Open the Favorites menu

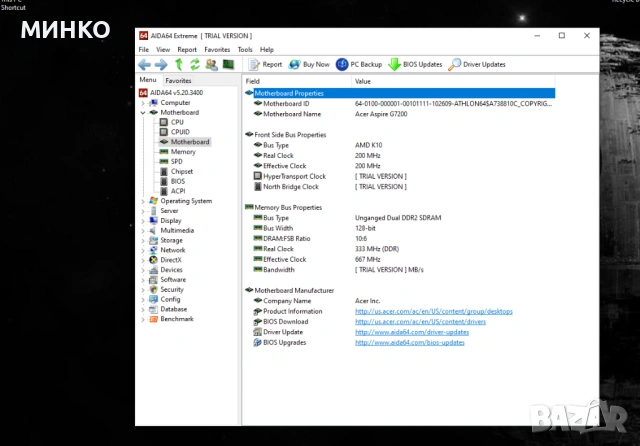click(x=217, y=49)
